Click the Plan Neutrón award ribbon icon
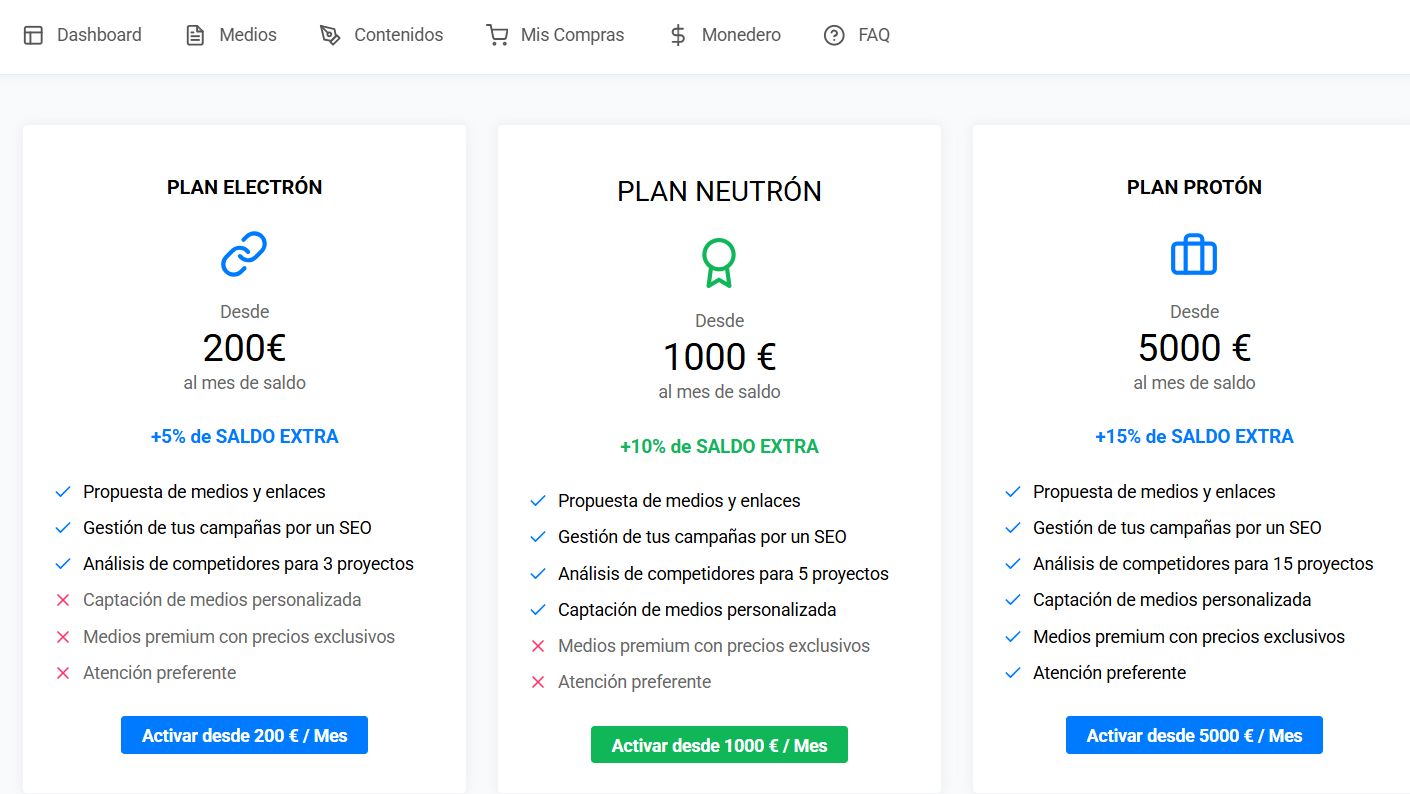 (719, 263)
